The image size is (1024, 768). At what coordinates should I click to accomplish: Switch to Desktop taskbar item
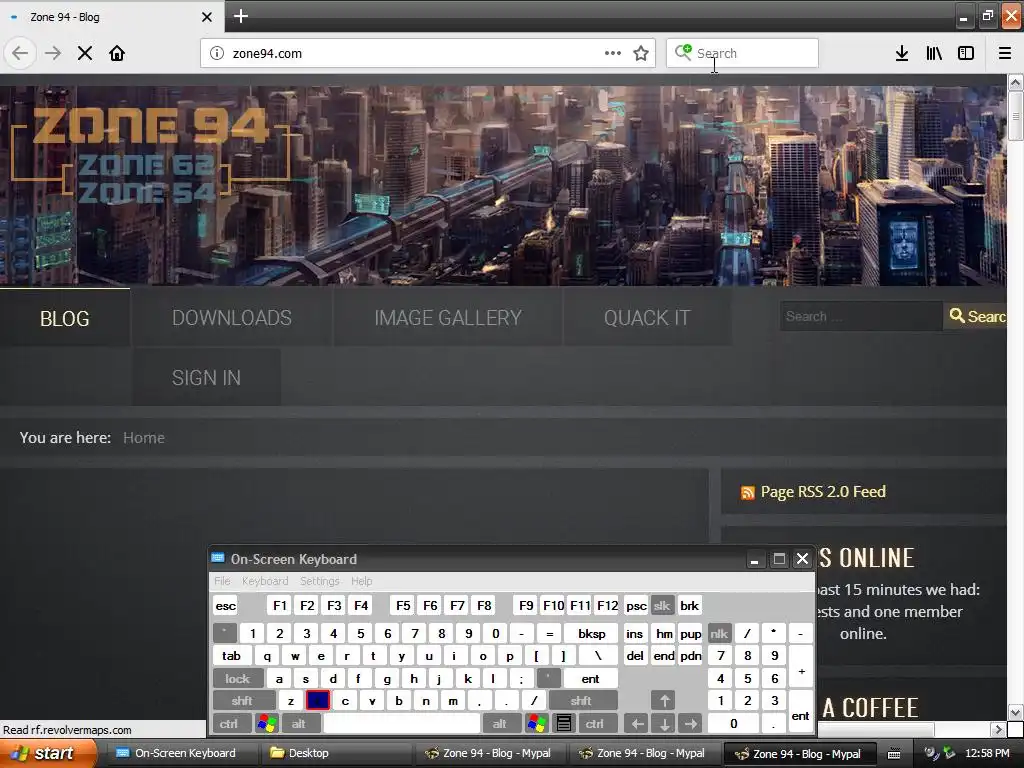[x=336, y=753]
